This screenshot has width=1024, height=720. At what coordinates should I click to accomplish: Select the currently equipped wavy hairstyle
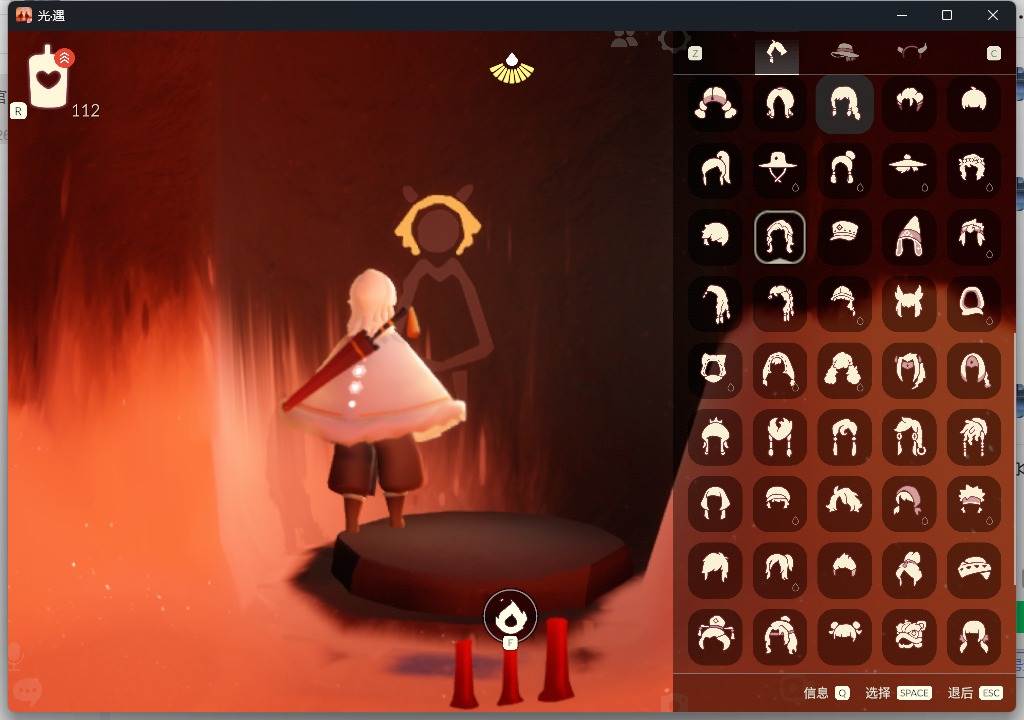pyautogui.click(x=779, y=237)
